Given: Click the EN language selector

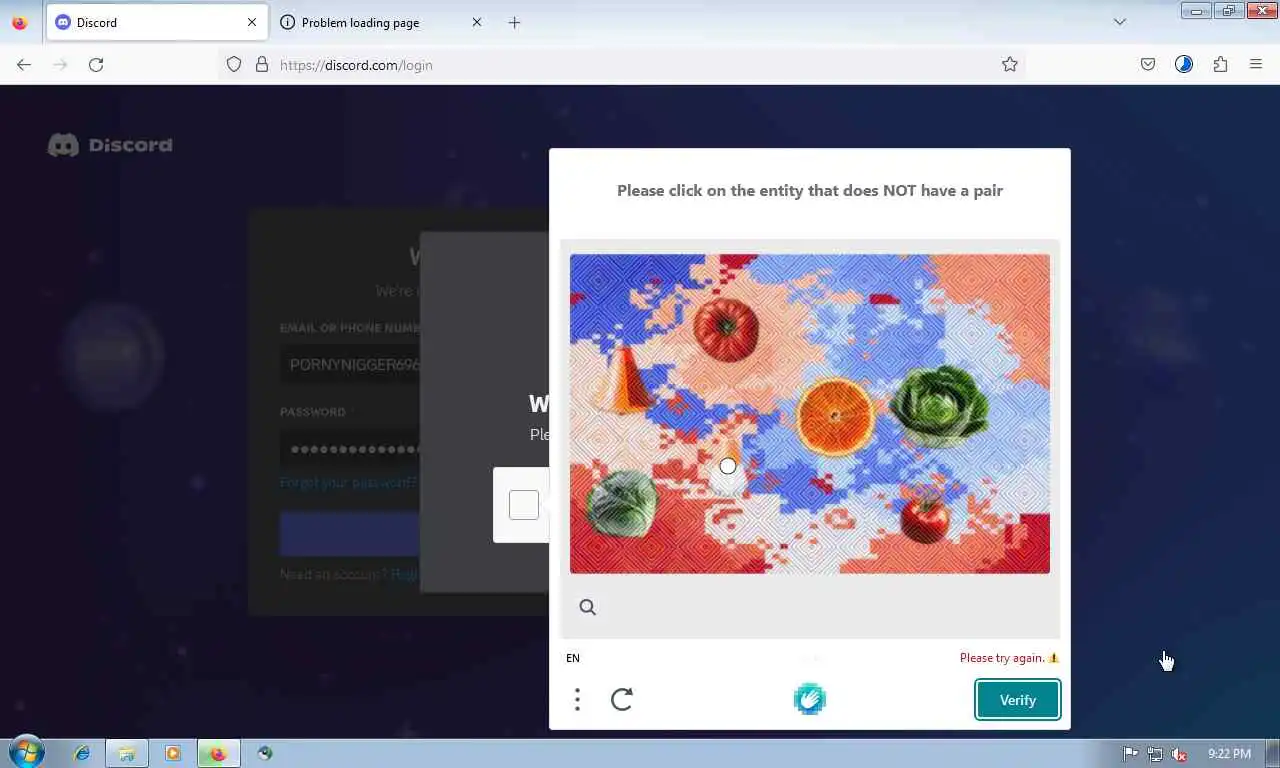Looking at the screenshot, I should 573,658.
